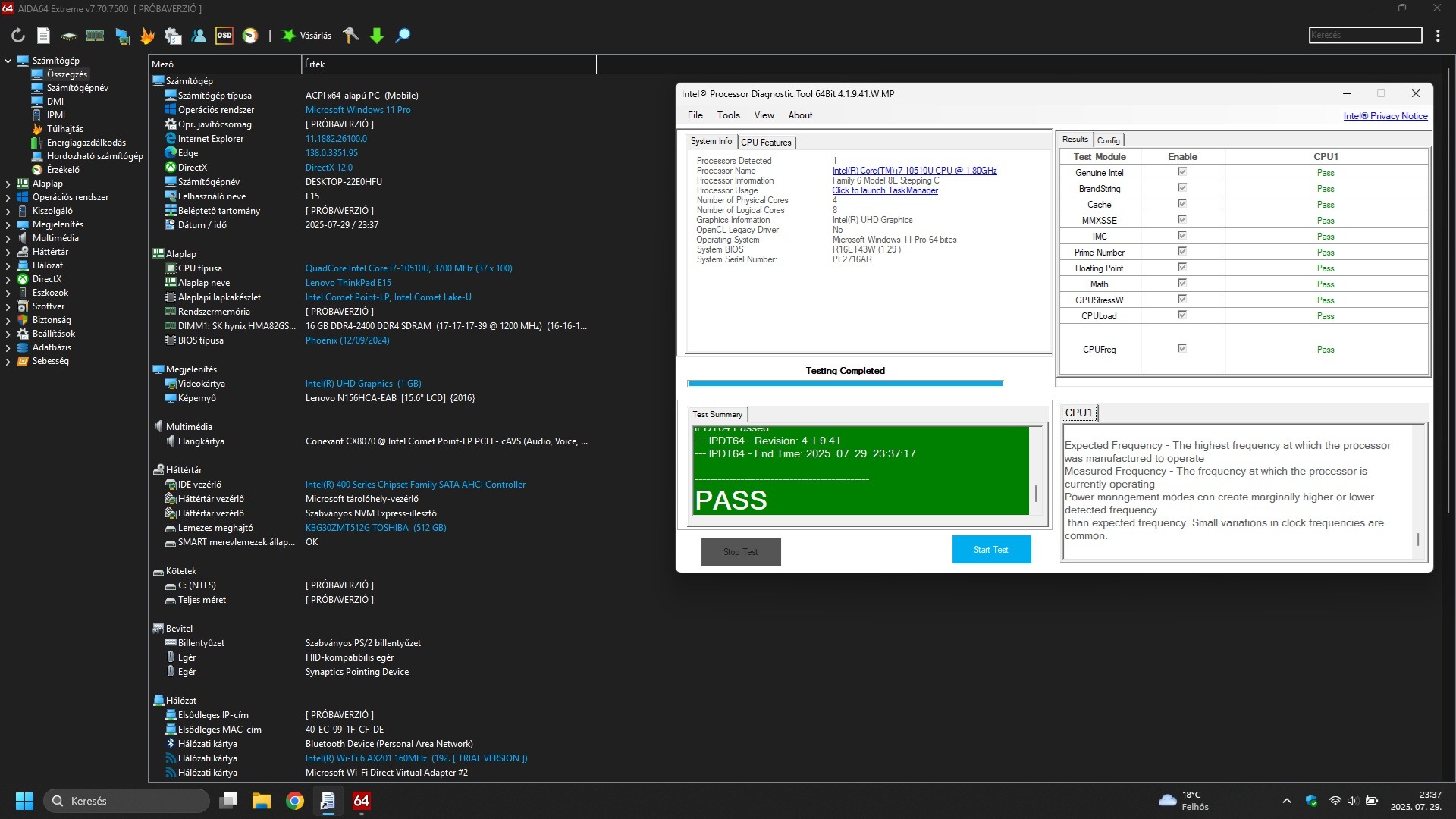Toggle the CPUFreq enable checkbox
Image resolution: width=1456 pixels, height=819 pixels.
[1181, 349]
